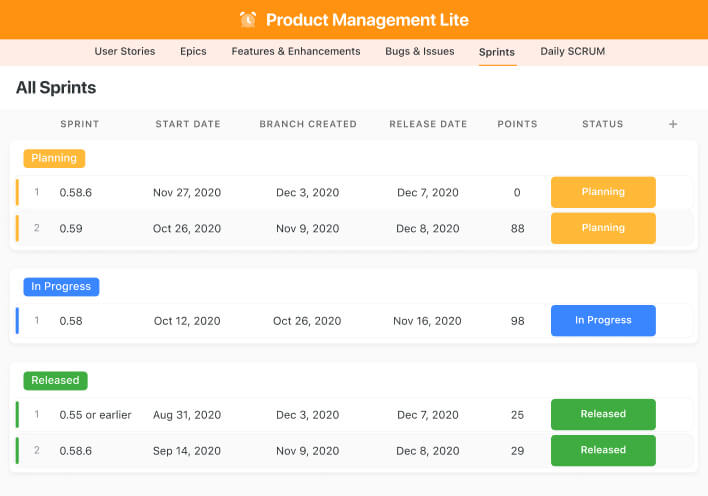Click the Nov 16, 2020 release date cell
708x496 pixels.
click(427, 321)
